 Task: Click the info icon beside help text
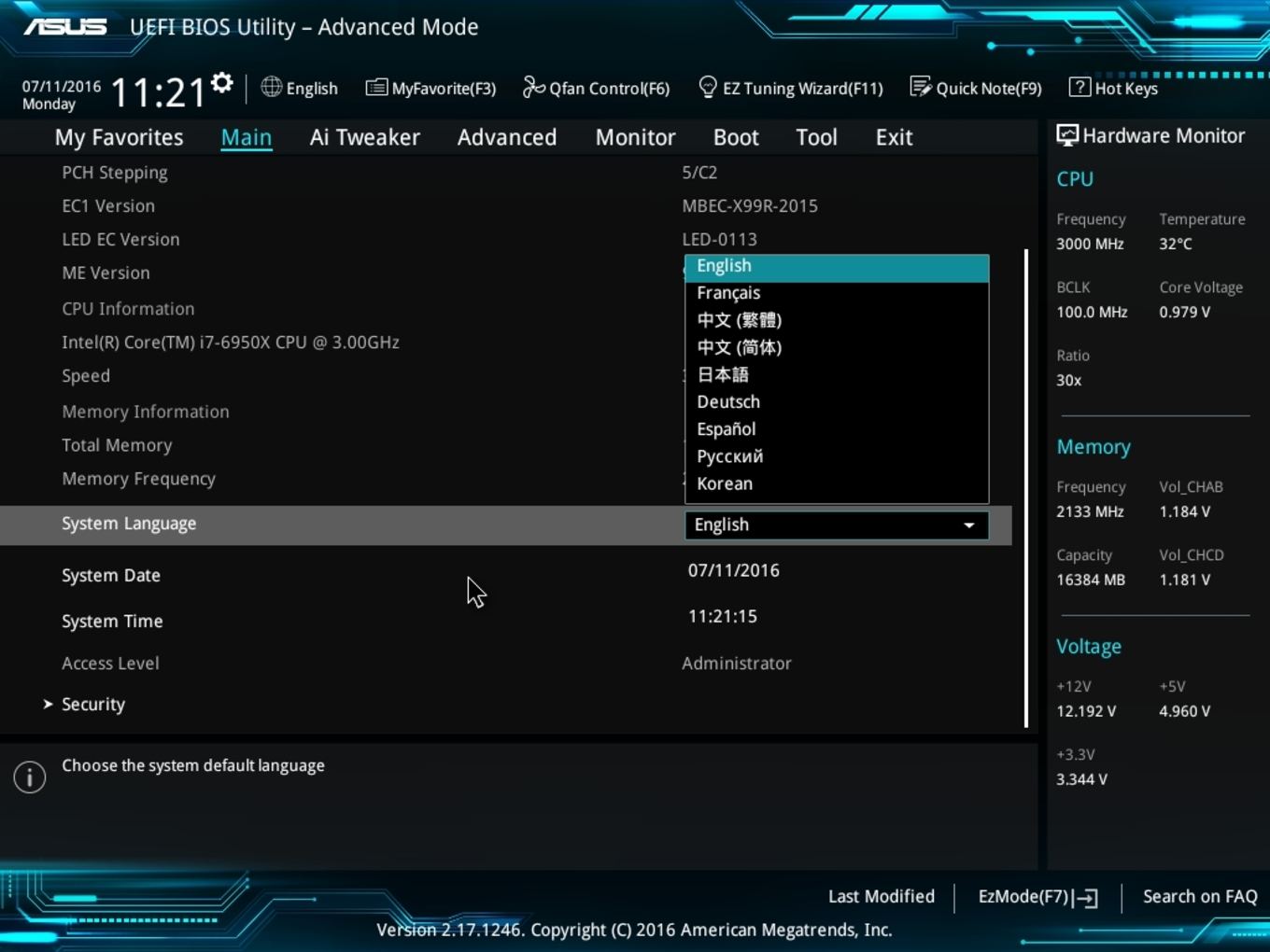30,777
